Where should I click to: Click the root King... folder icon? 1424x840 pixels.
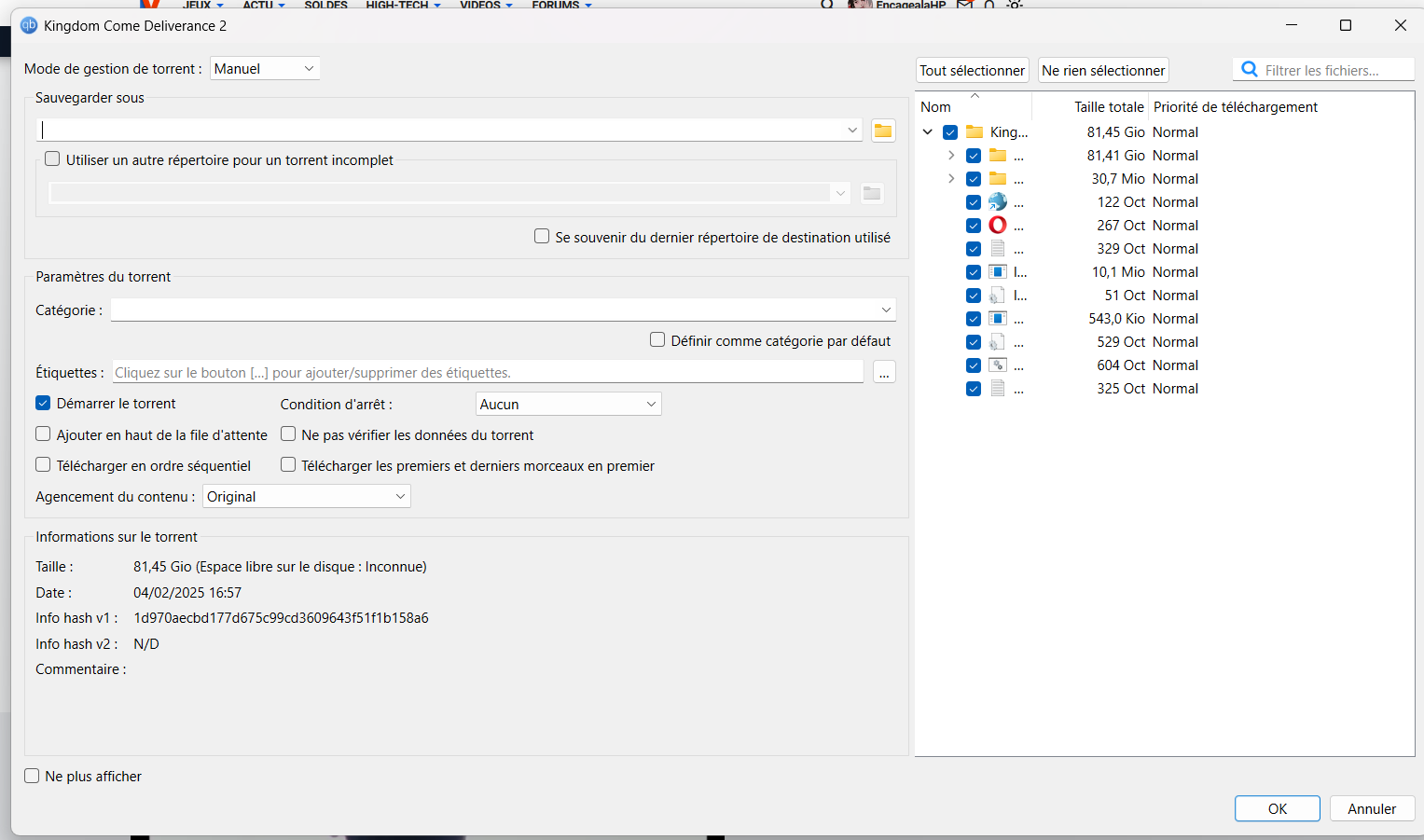[x=975, y=131]
